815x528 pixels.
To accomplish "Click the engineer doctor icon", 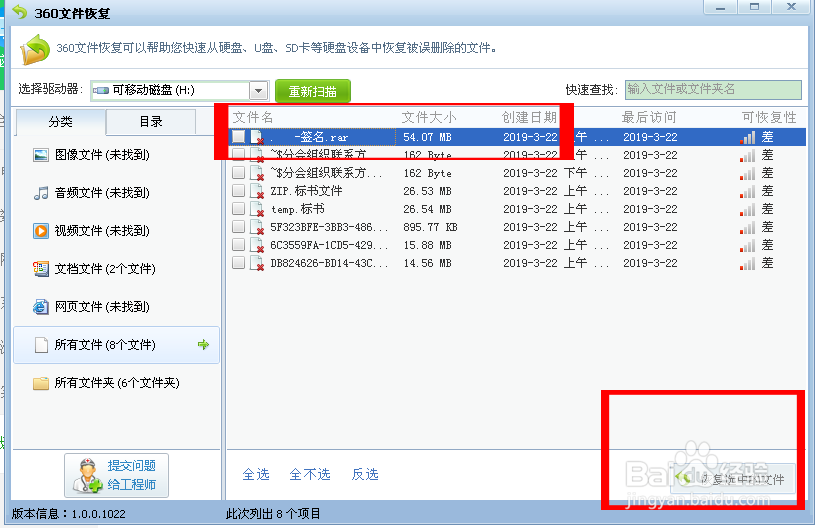I will pyautogui.click(x=87, y=476).
